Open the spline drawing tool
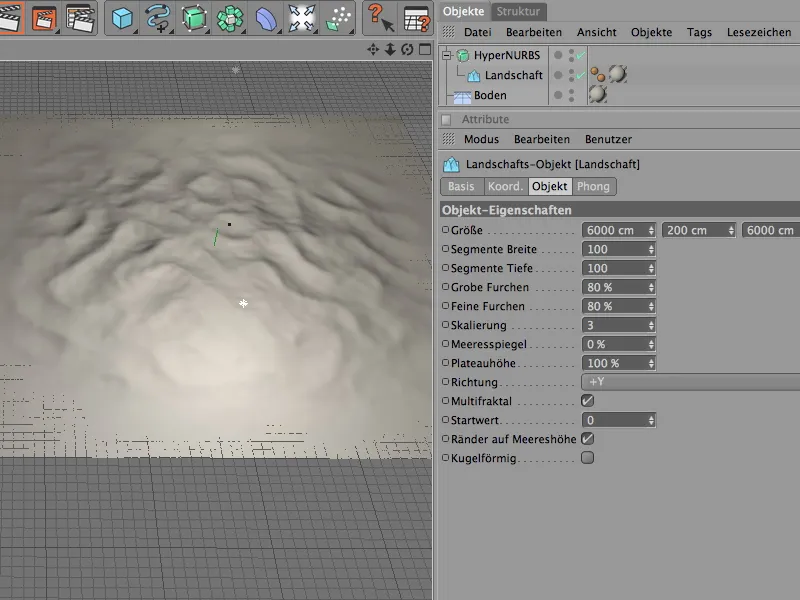This screenshot has width=800, height=600. (158, 18)
